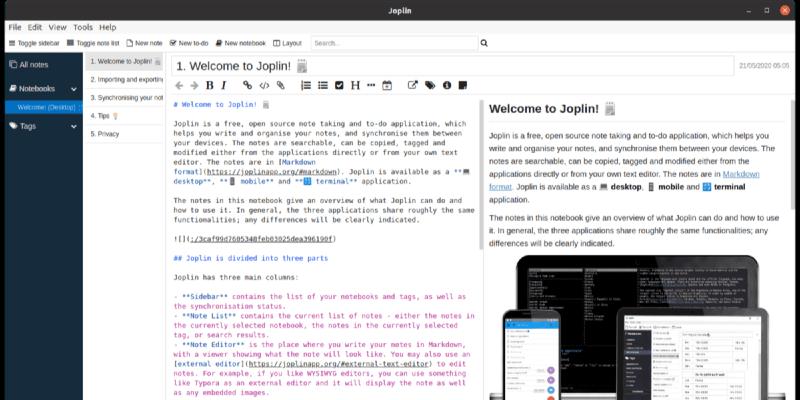Insert a checkbox list item from toolbar
800x400 pixels.
click(339, 86)
